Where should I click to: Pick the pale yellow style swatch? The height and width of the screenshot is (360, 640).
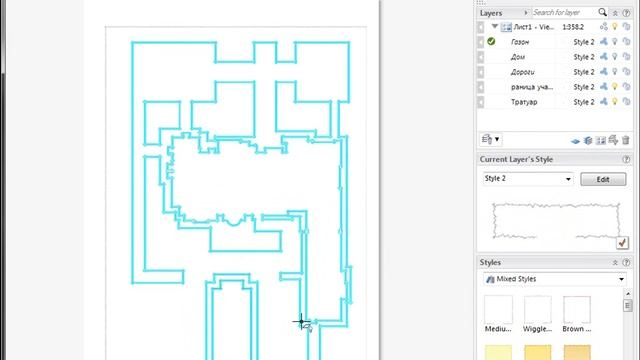pyautogui.click(x=498, y=353)
